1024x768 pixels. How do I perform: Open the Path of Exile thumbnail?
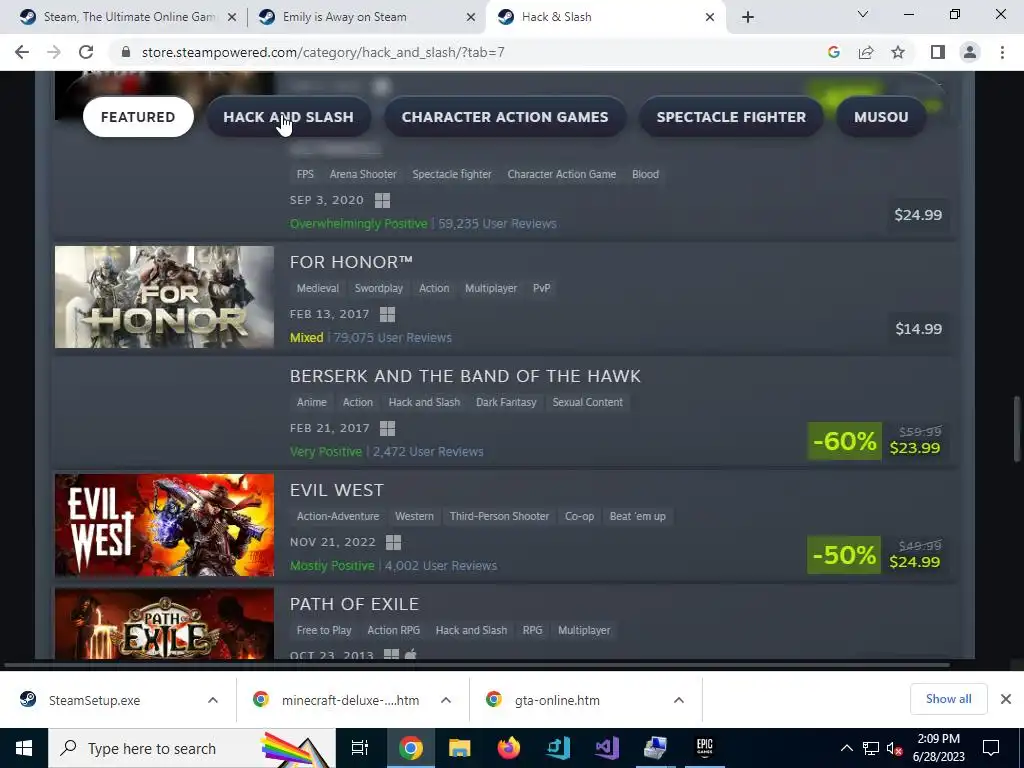[164, 624]
